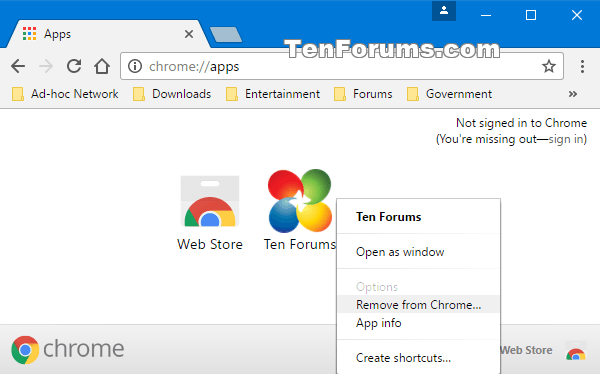Screen dimensions: 600x374
Task: Open a new tab
Action: [x=226, y=34]
